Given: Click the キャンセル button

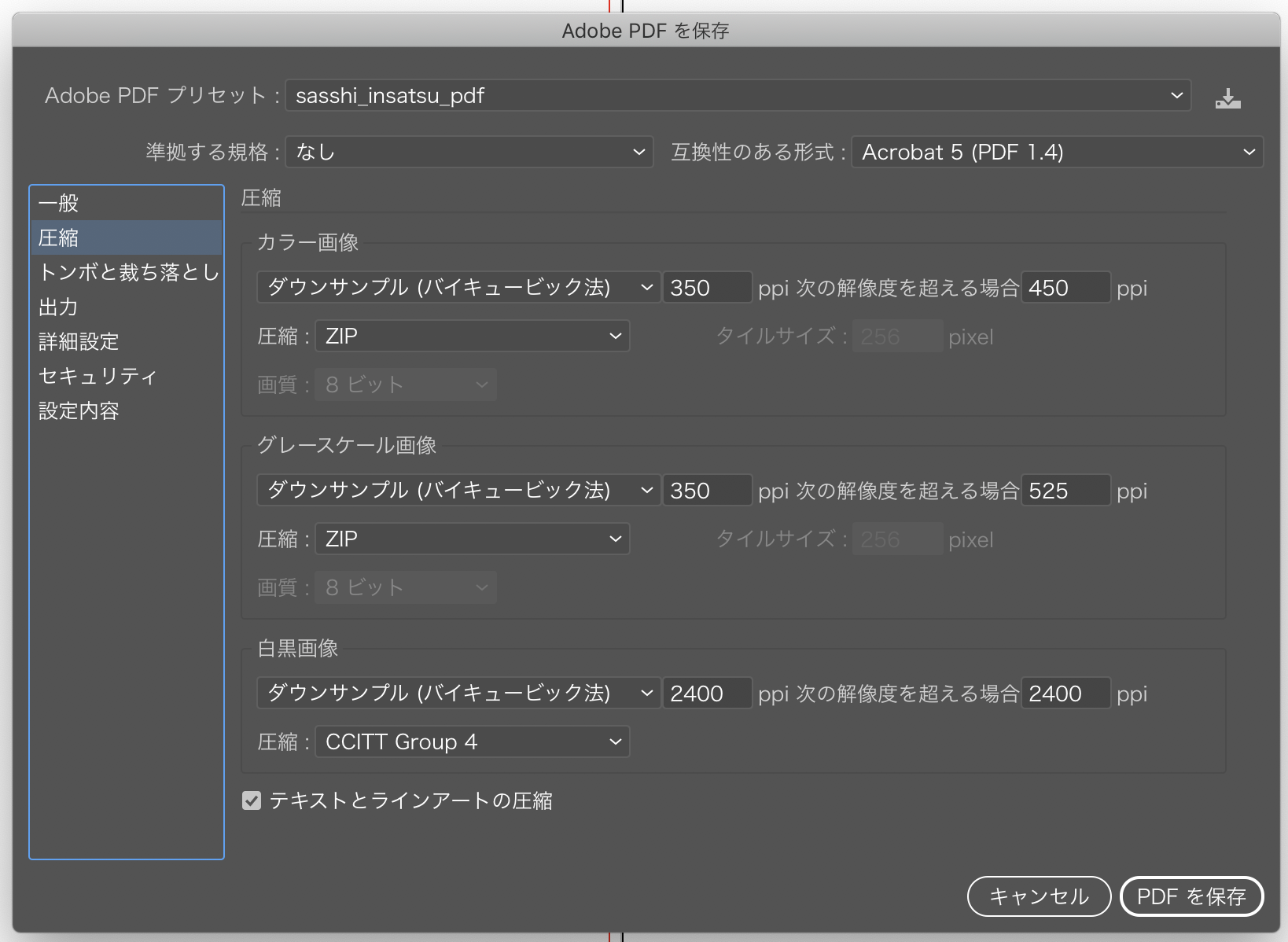Looking at the screenshot, I should pyautogui.click(x=1039, y=896).
